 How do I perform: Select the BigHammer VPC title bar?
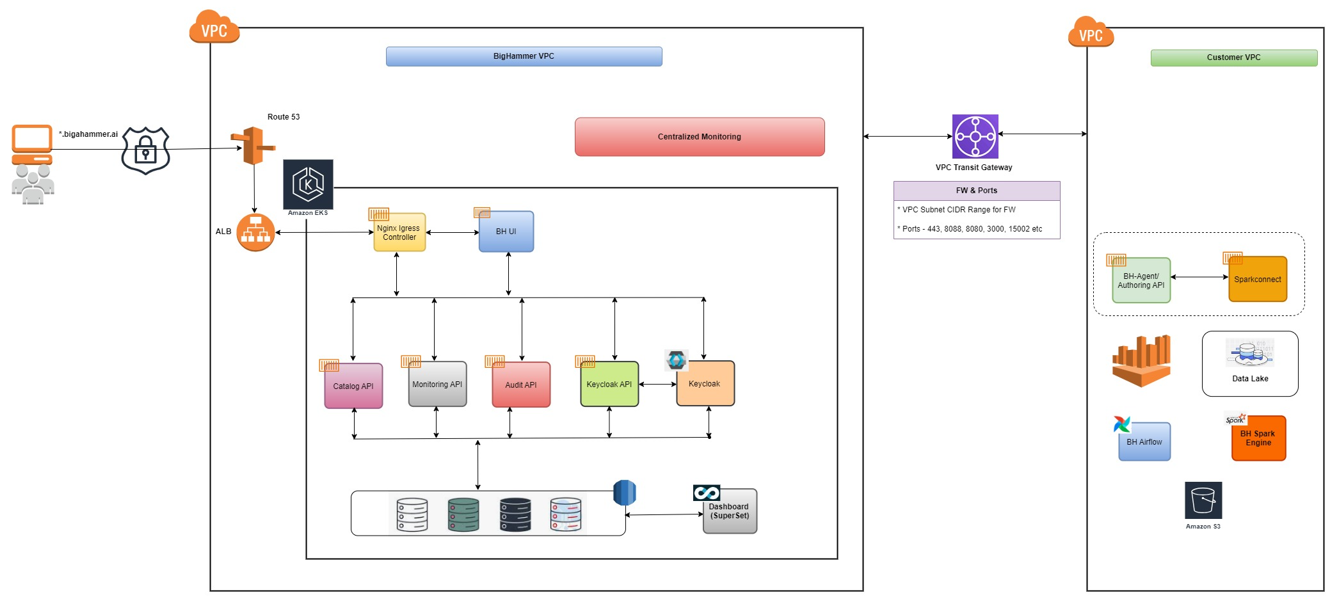click(x=524, y=56)
